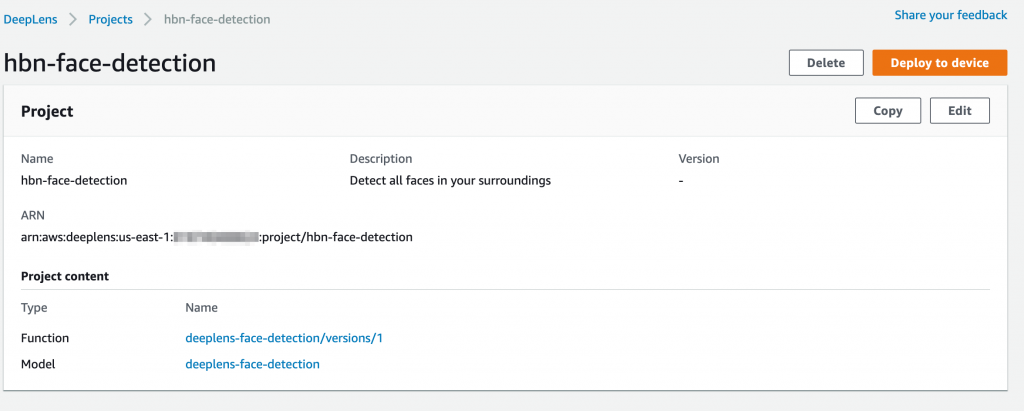This screenshot has height=411, width=1024.
Task: Click the Type column header
Action: click(34, 308)
